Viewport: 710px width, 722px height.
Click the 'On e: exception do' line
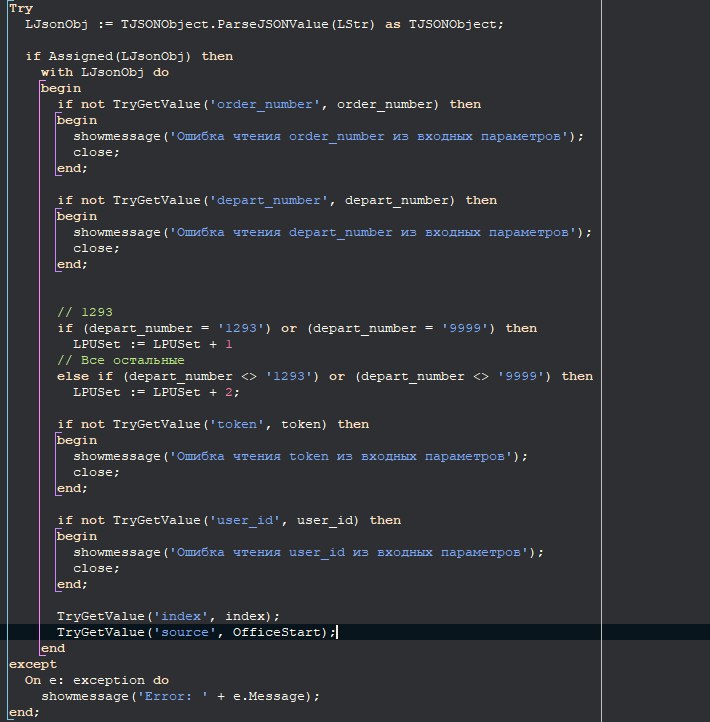(x=97, y=680)
